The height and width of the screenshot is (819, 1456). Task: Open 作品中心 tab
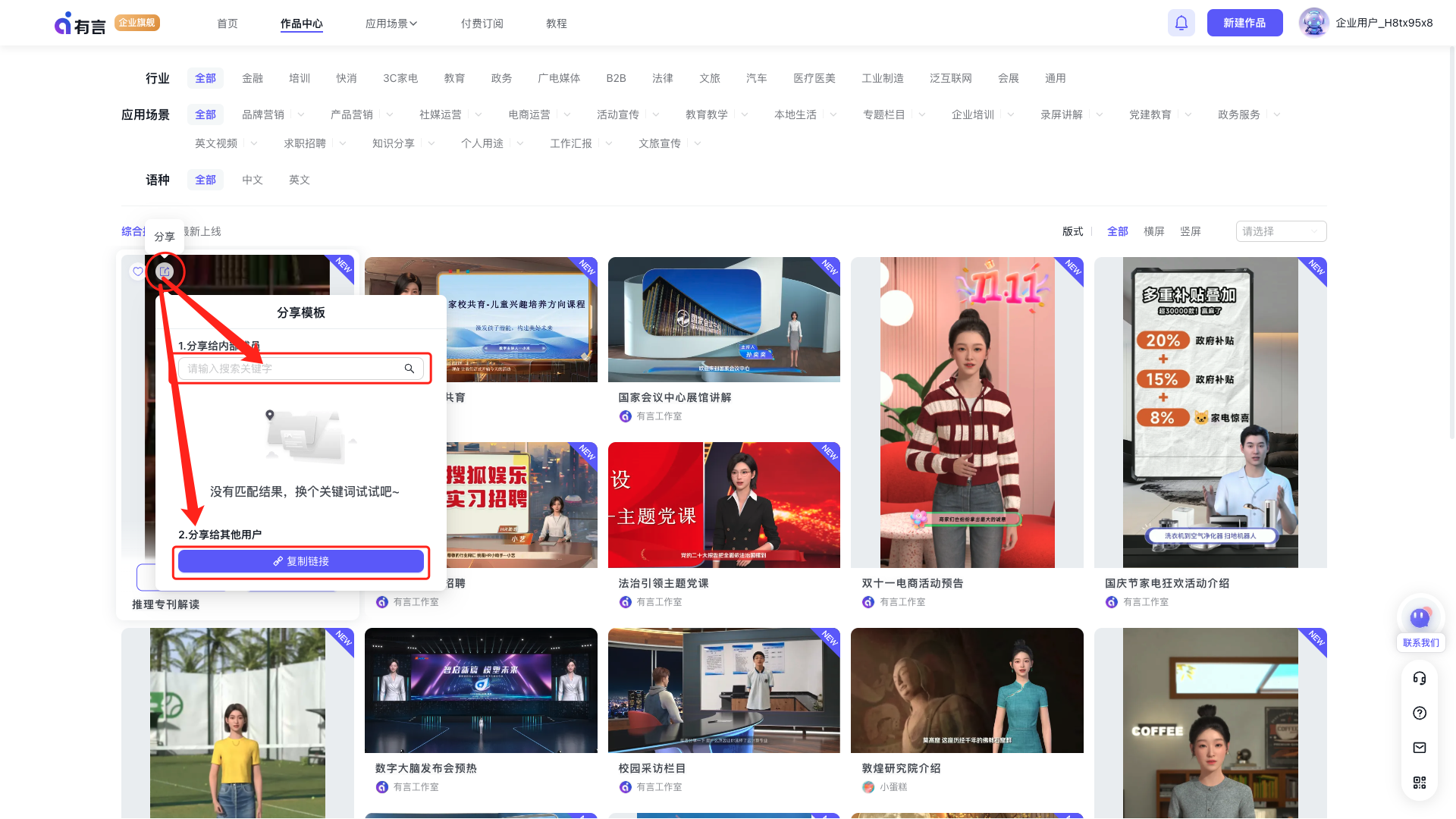(x=302, y=24)
